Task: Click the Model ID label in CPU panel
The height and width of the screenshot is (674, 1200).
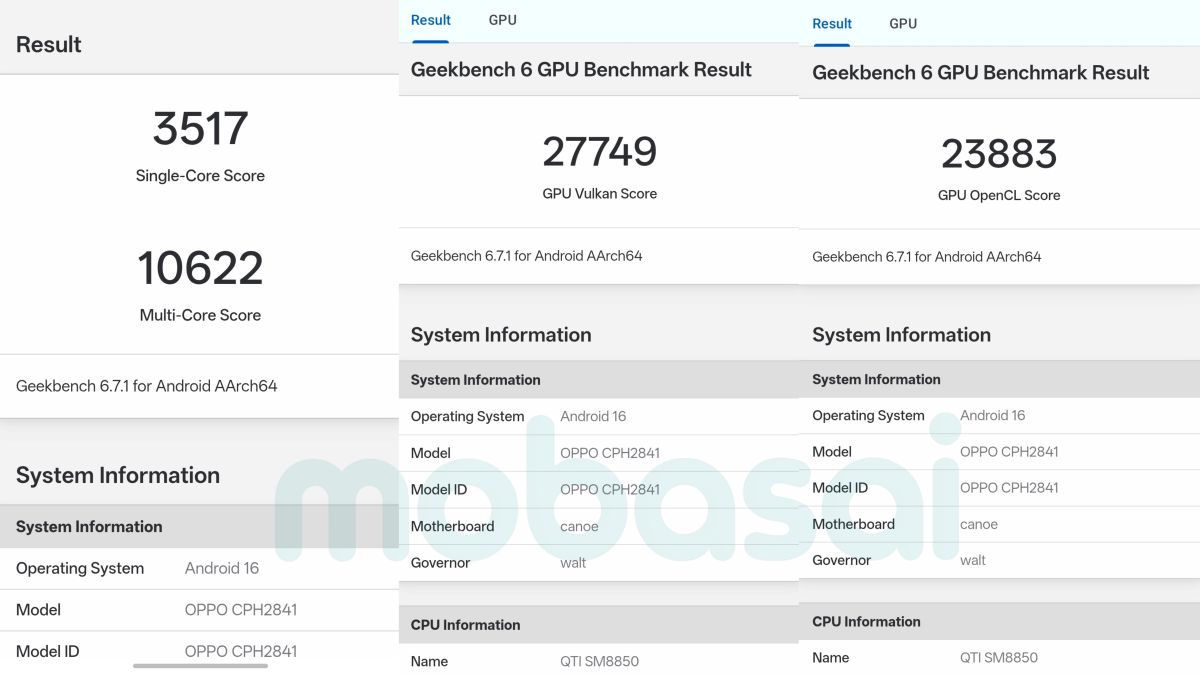Action: 47,652
